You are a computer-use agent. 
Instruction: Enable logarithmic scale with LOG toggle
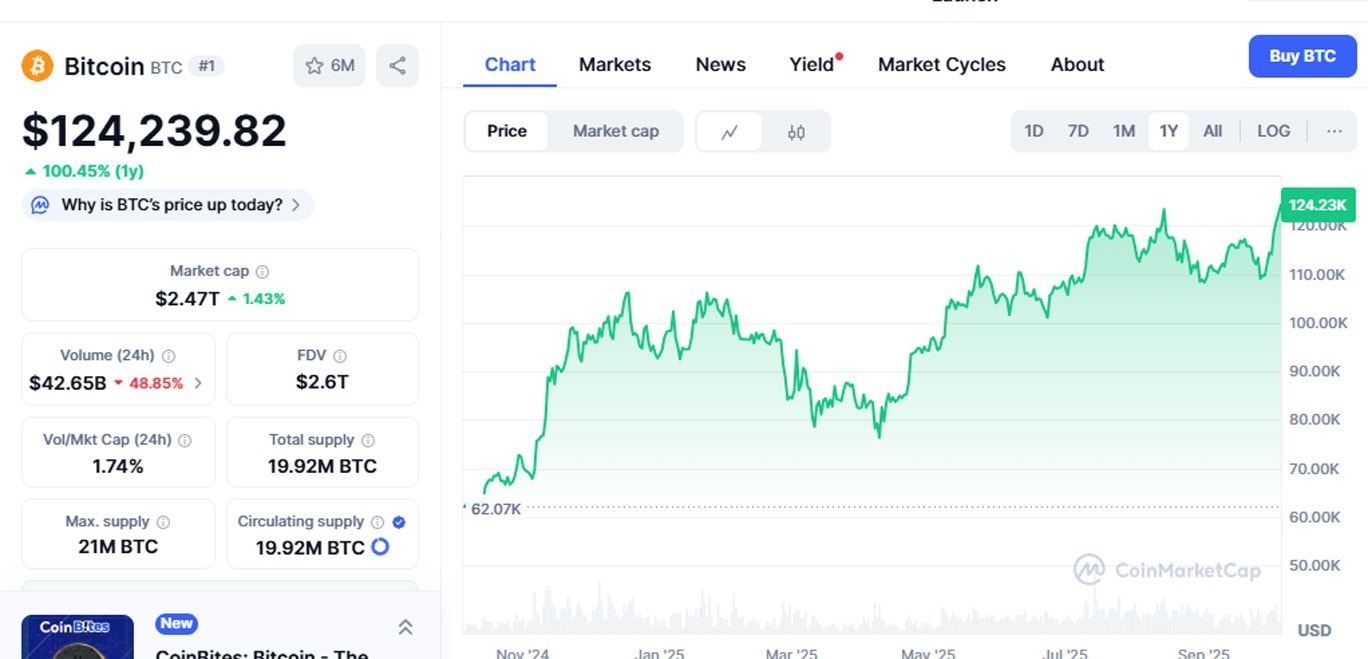click(1273, 131)
